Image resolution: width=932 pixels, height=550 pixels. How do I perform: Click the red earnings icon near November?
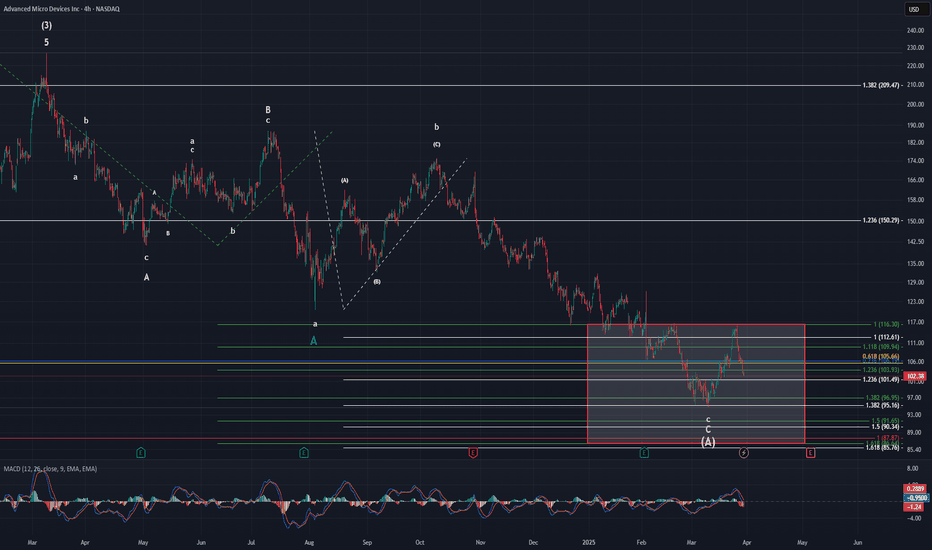473,453
